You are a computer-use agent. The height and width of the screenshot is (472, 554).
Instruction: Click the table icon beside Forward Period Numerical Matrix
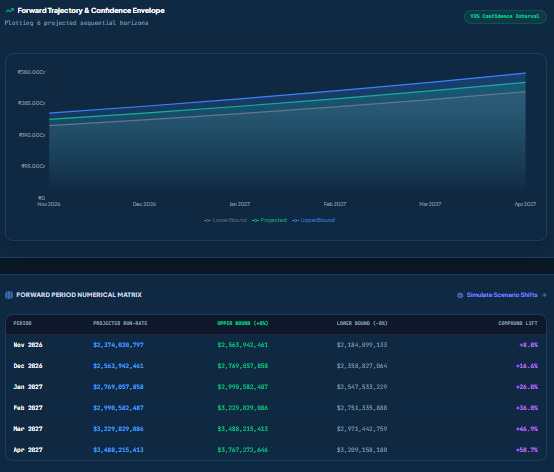(9, 295)
